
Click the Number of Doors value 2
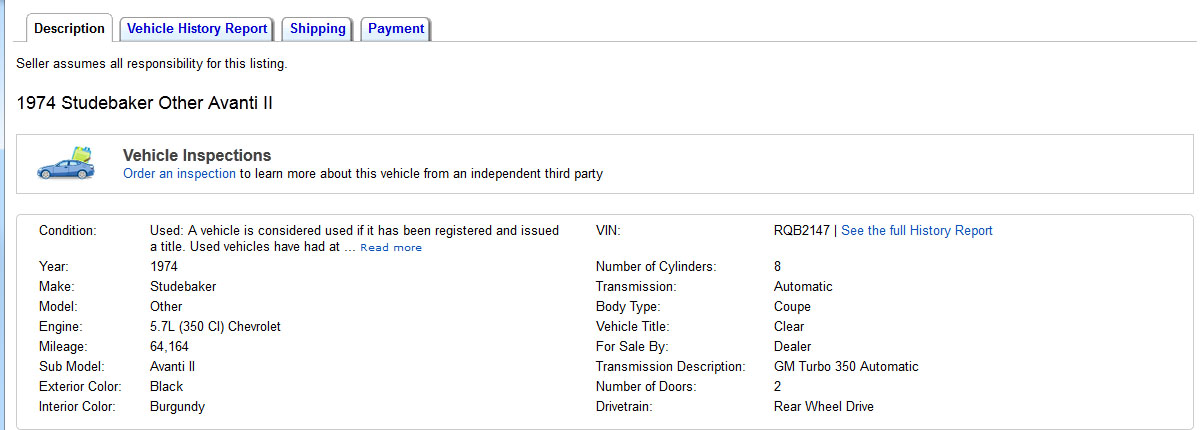point(778,386)
